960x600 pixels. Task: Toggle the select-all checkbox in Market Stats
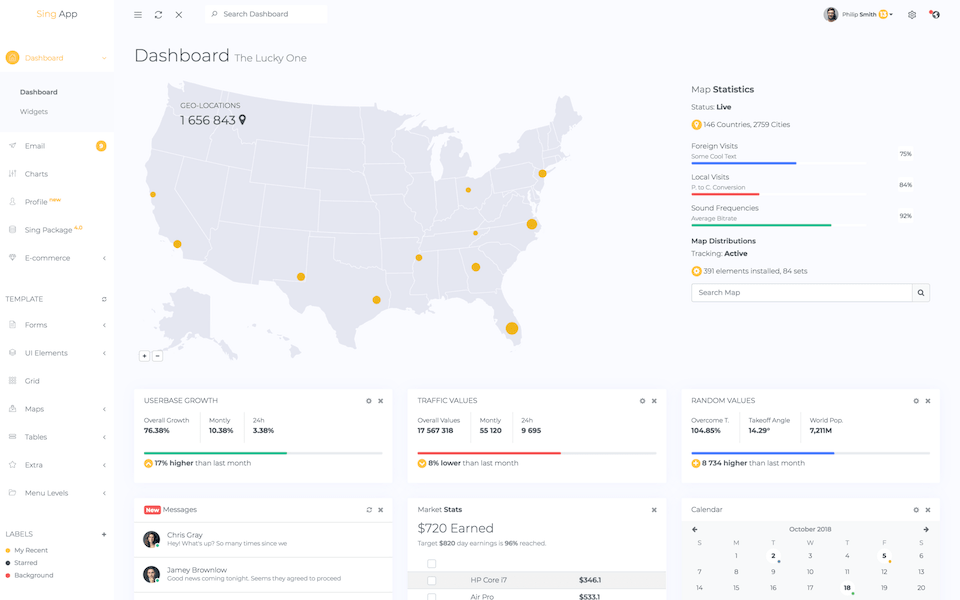click(x=432, y=564)
